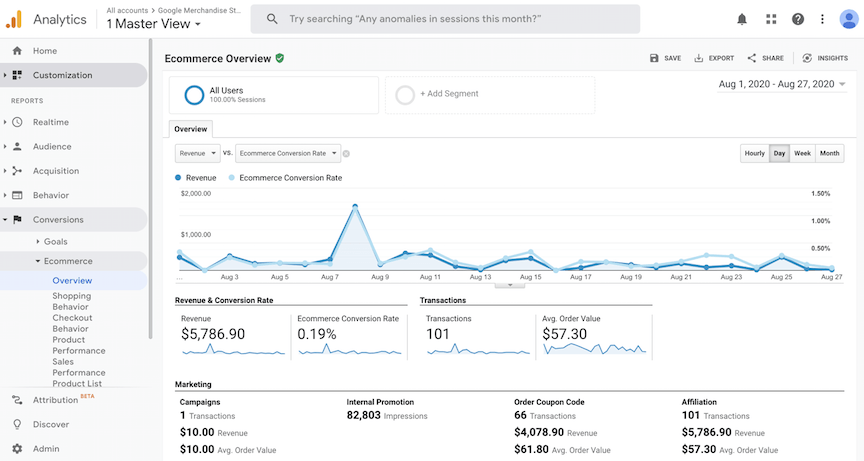The width and height of the screenshot is (864, 461).
Task: Click the search magnifier icon
Action: pyautogui.click(x=272, y=19)
